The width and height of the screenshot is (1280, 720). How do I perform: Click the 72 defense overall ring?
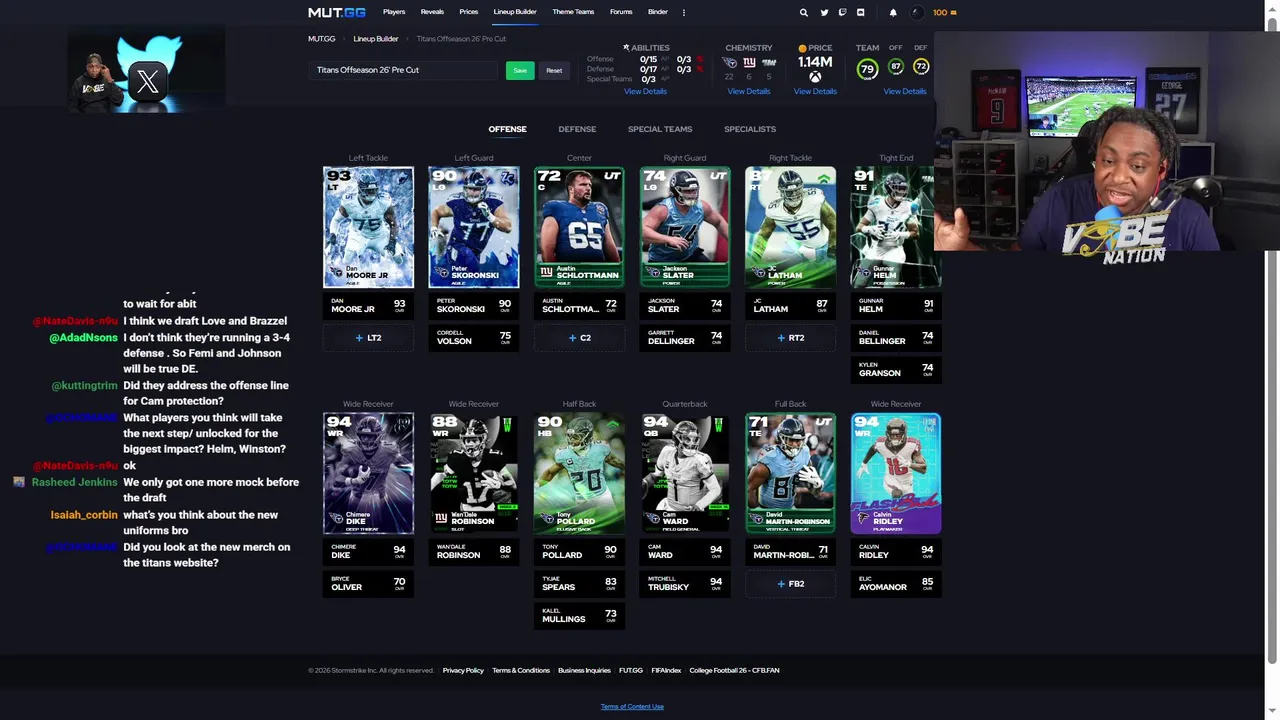point(921,67)
